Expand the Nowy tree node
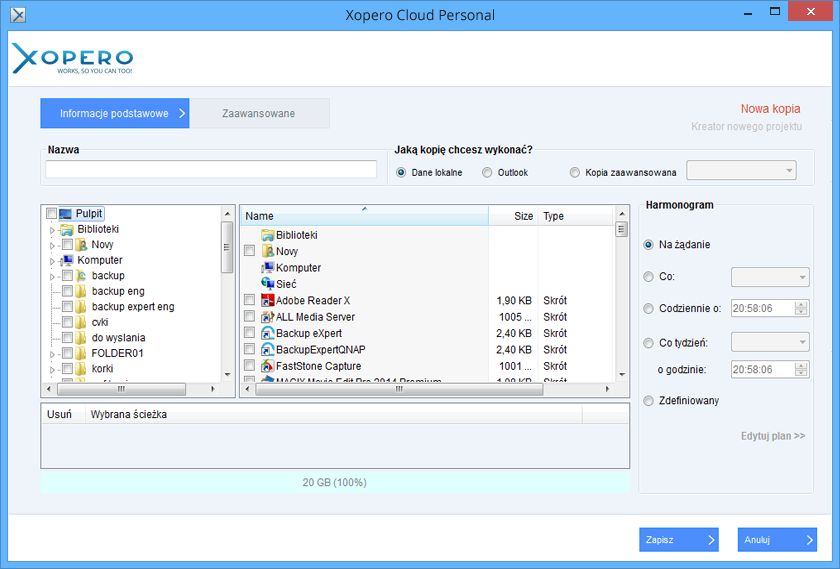 pyautogui.click(x=52, y=245)
